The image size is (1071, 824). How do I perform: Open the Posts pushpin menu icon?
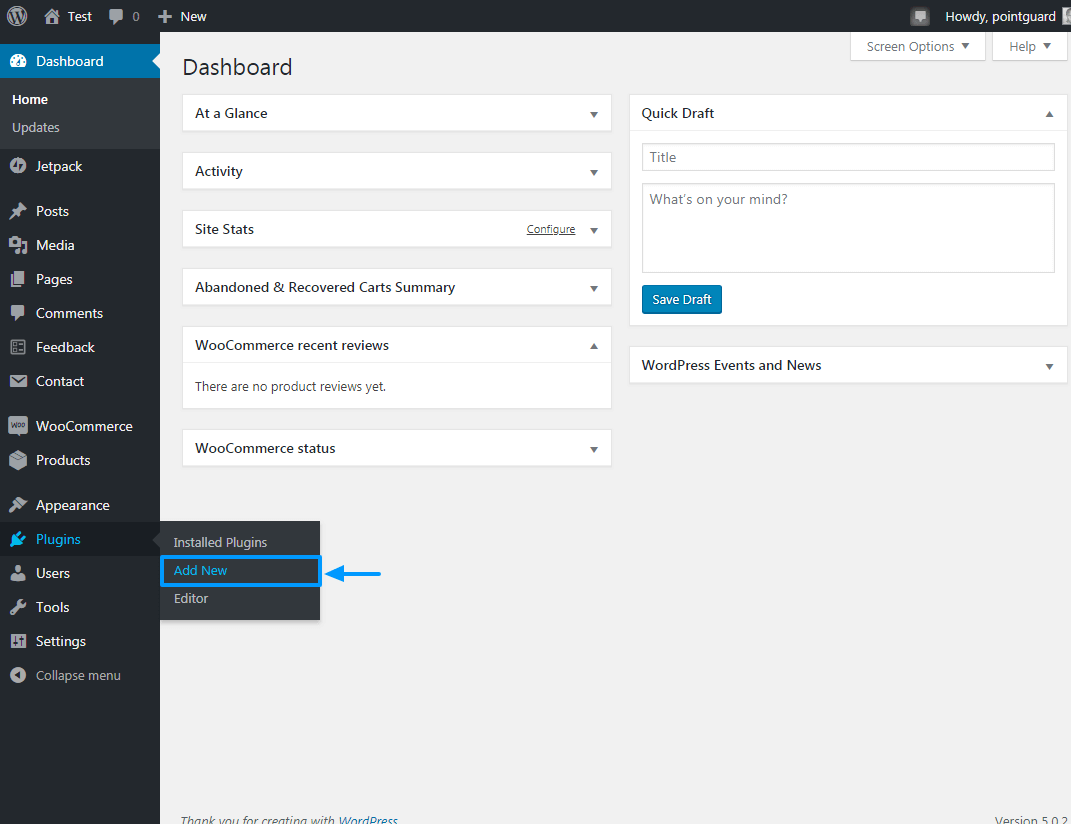tap(18, 211)
